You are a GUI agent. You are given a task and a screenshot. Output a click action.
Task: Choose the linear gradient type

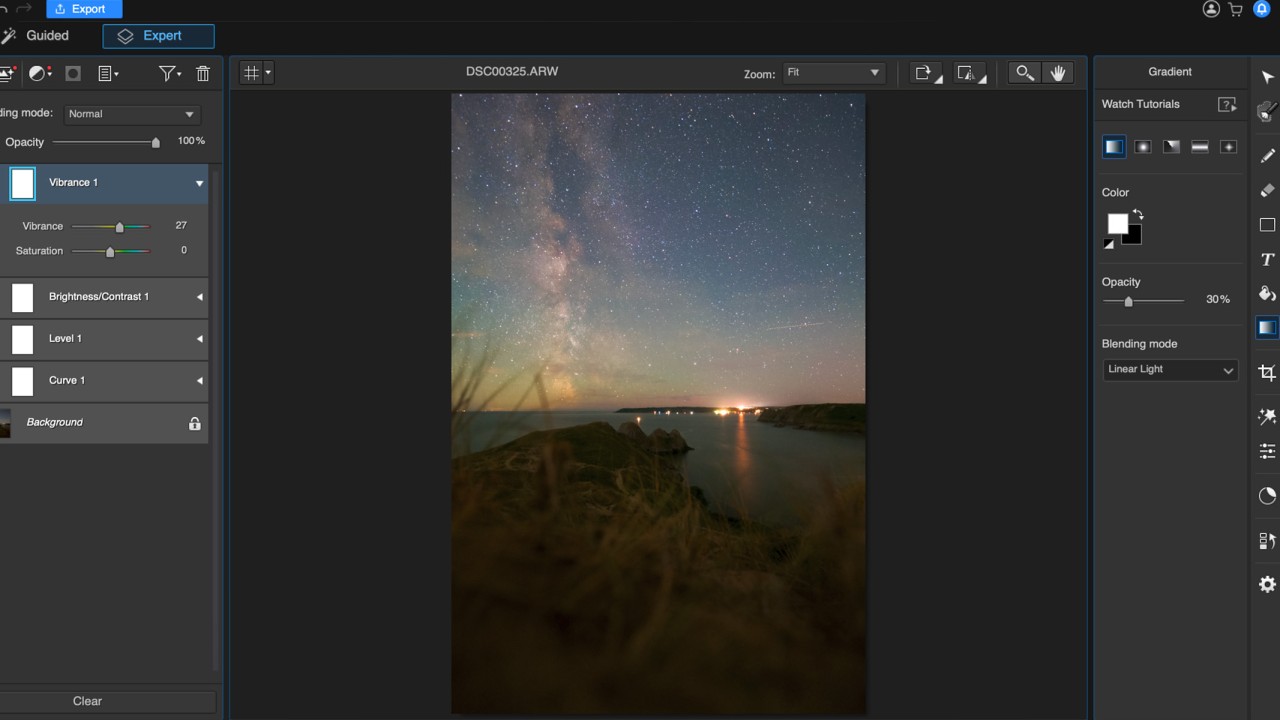coord(1113,147)
